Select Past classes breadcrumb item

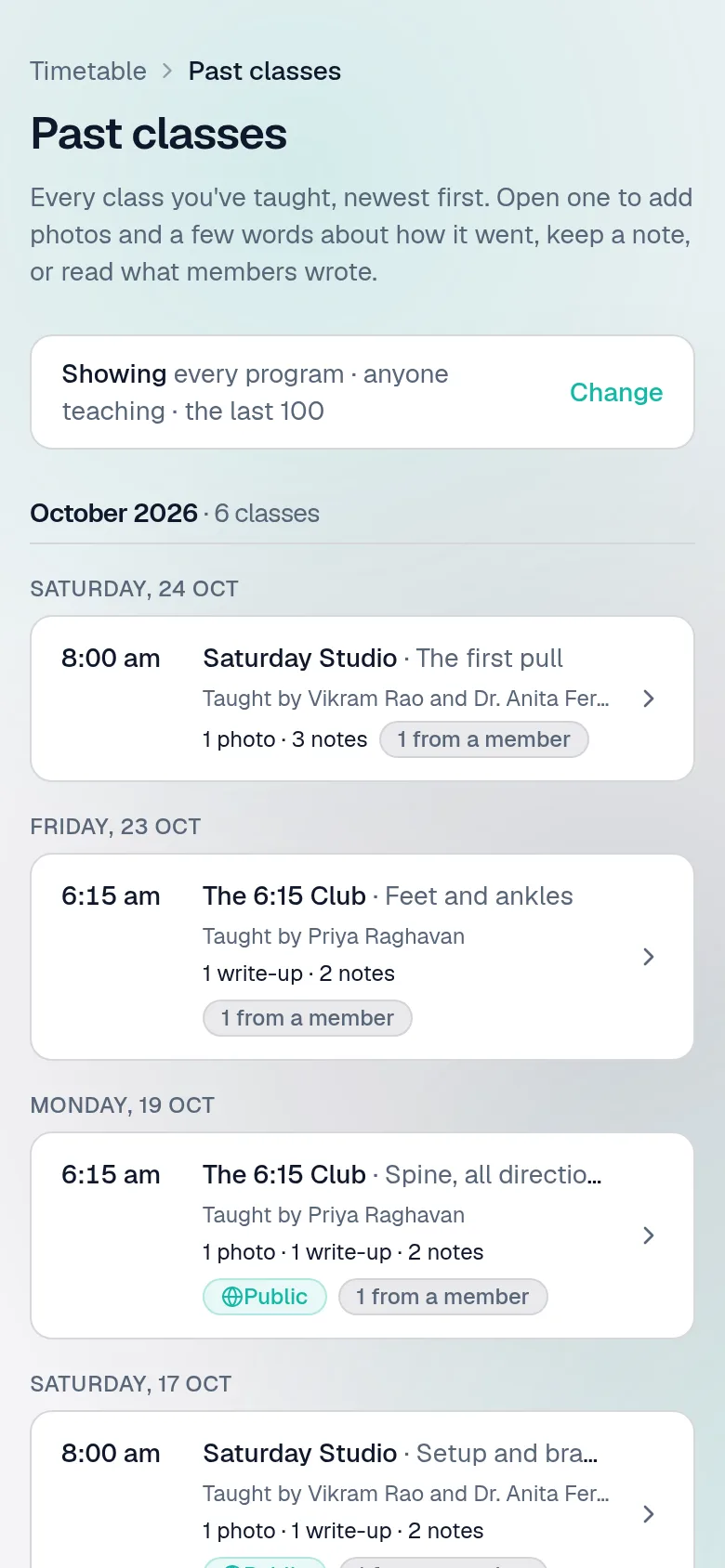point(265,71)
